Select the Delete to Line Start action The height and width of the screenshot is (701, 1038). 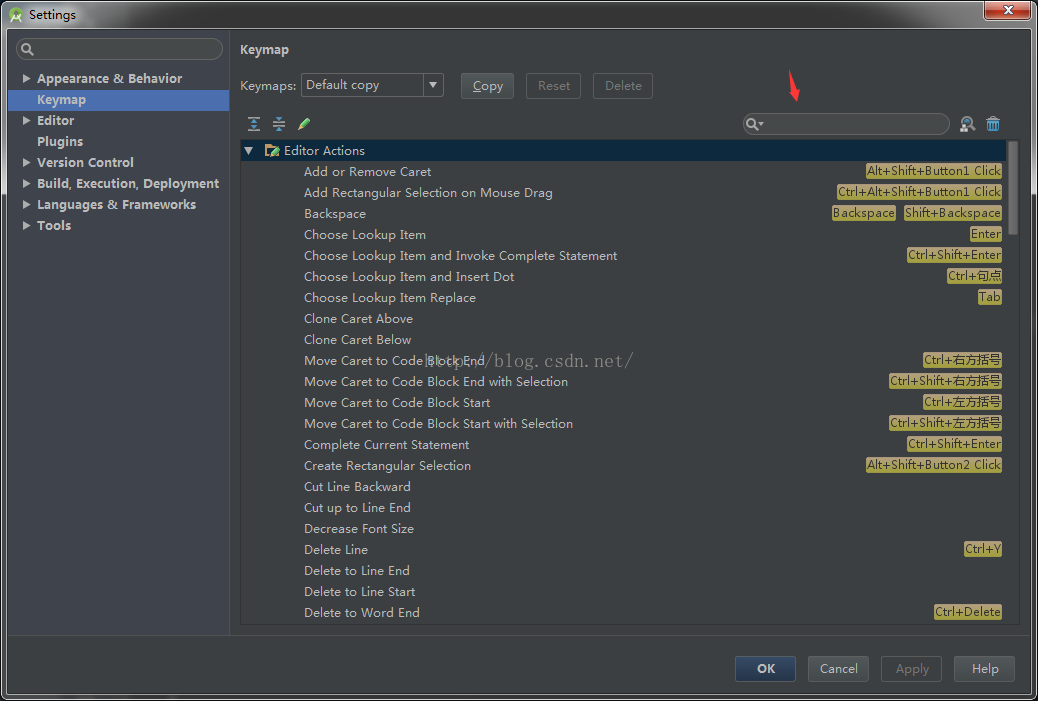[x=623, y=592]
